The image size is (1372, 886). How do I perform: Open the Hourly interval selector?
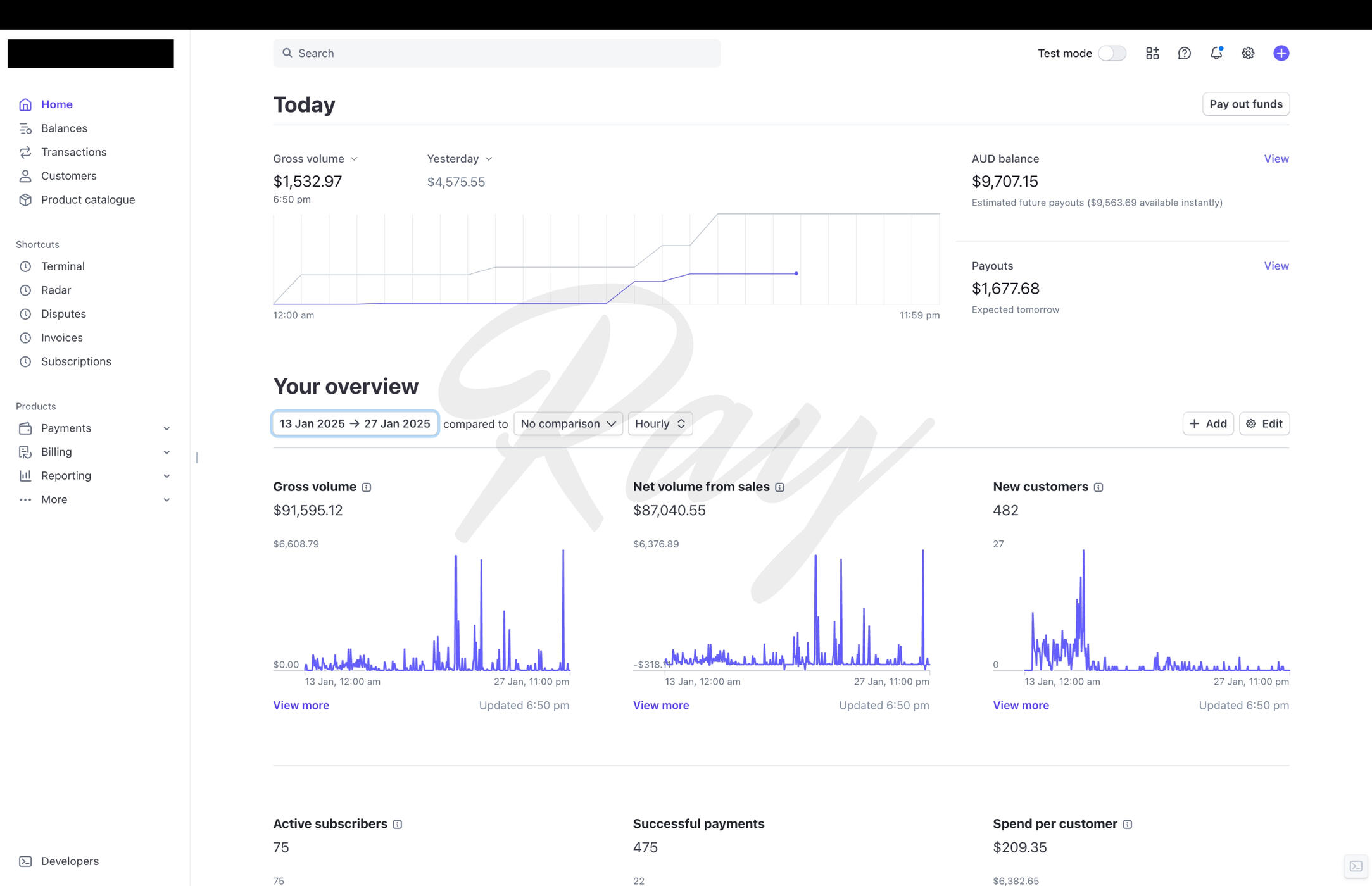click(660, 423)
